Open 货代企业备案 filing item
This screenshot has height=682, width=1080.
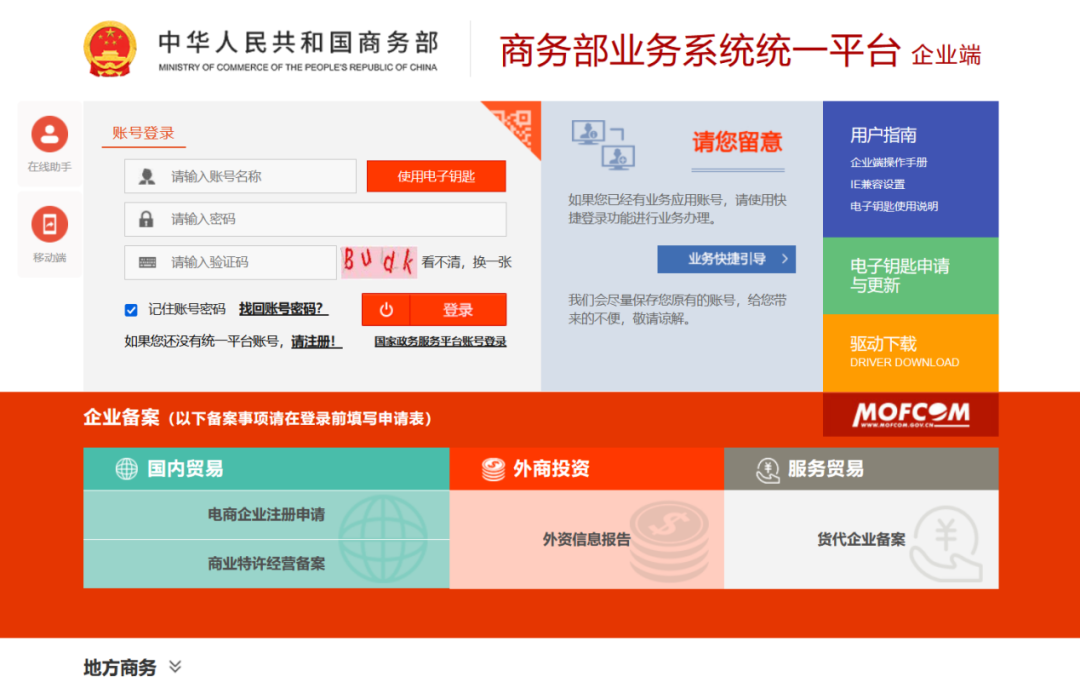[x=861, y=539]
